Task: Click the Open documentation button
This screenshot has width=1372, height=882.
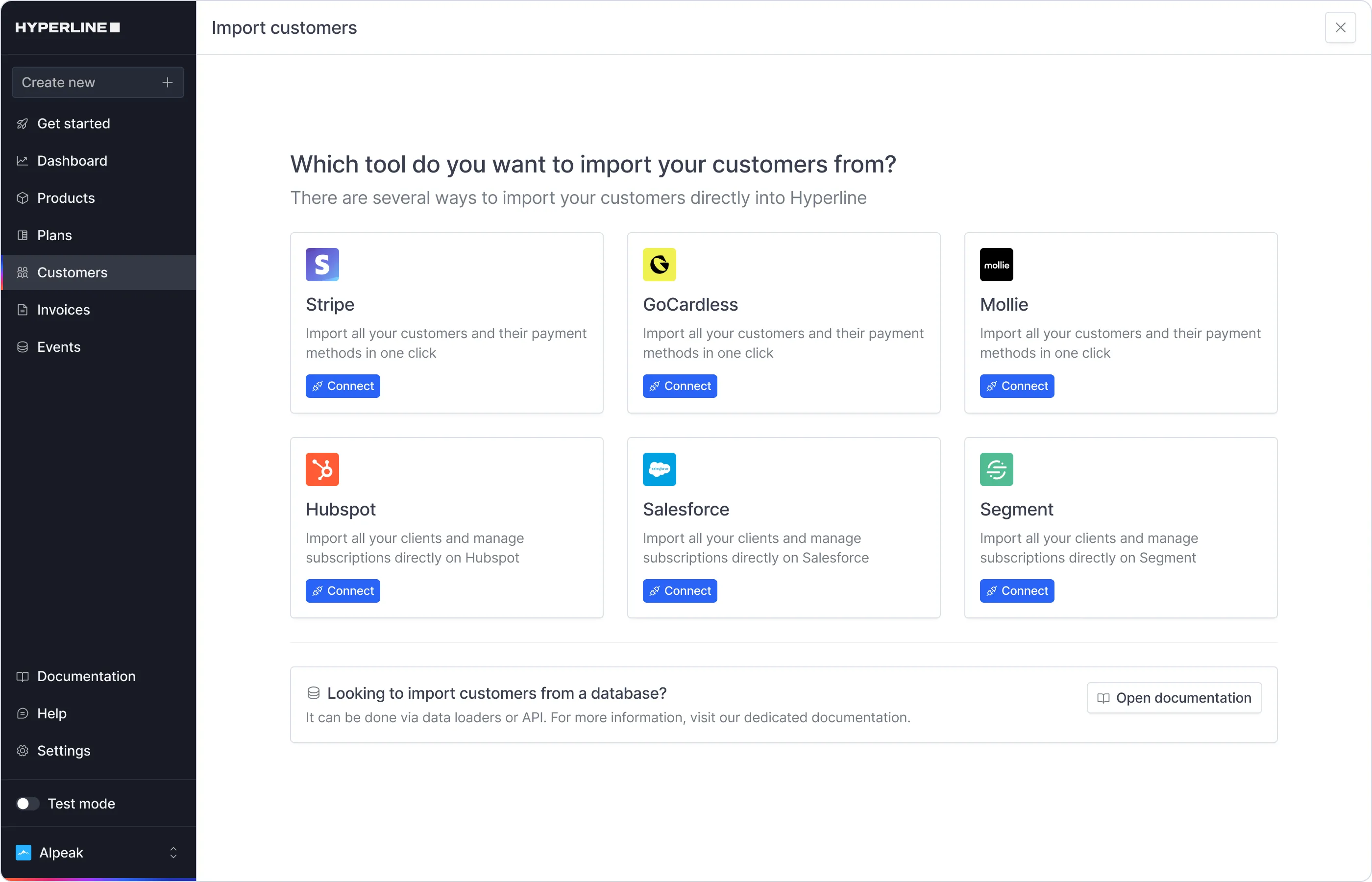Action: [1174, 698]
